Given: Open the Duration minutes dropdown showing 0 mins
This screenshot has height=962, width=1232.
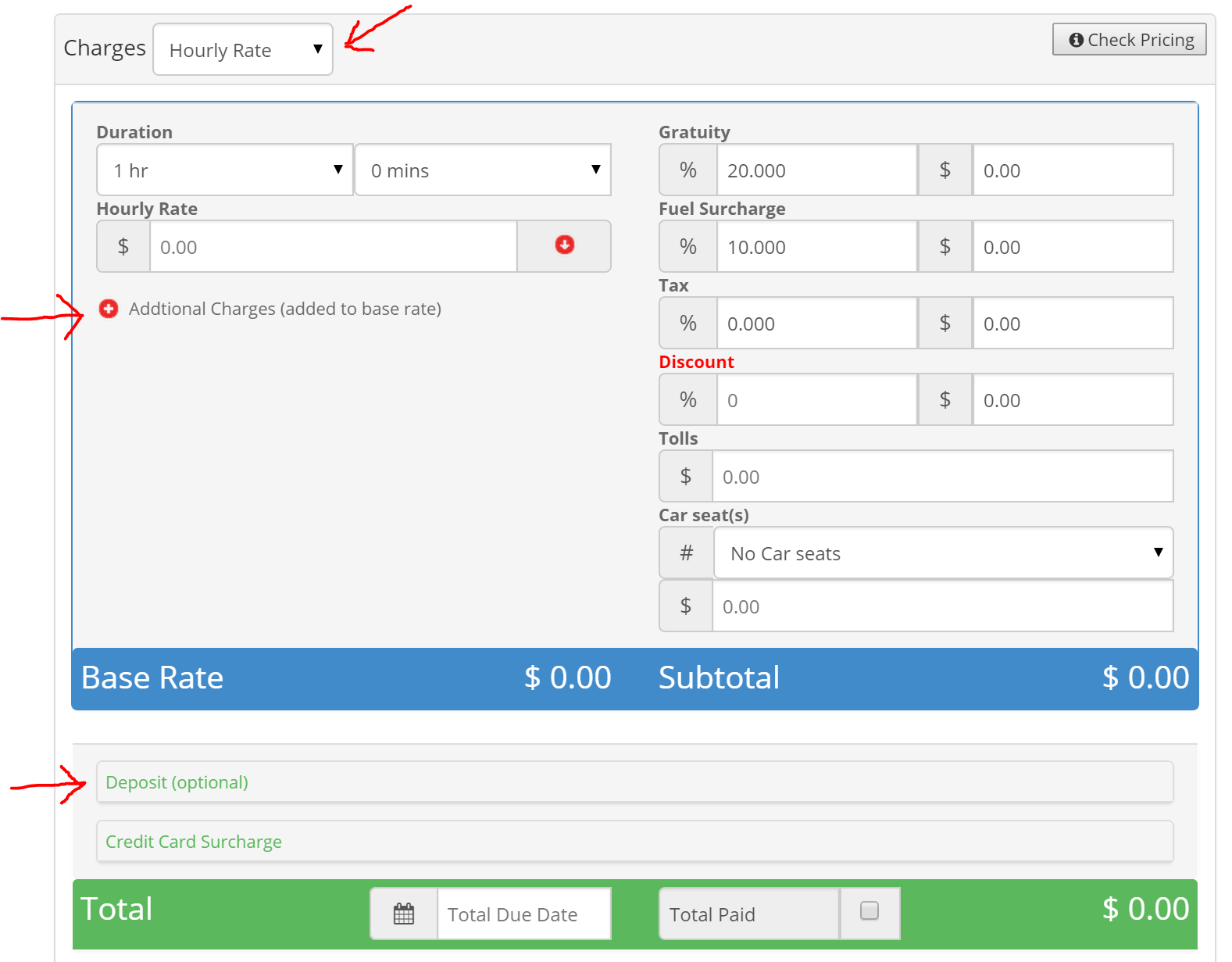Looking at the screenshot, I should coord(483,170).
